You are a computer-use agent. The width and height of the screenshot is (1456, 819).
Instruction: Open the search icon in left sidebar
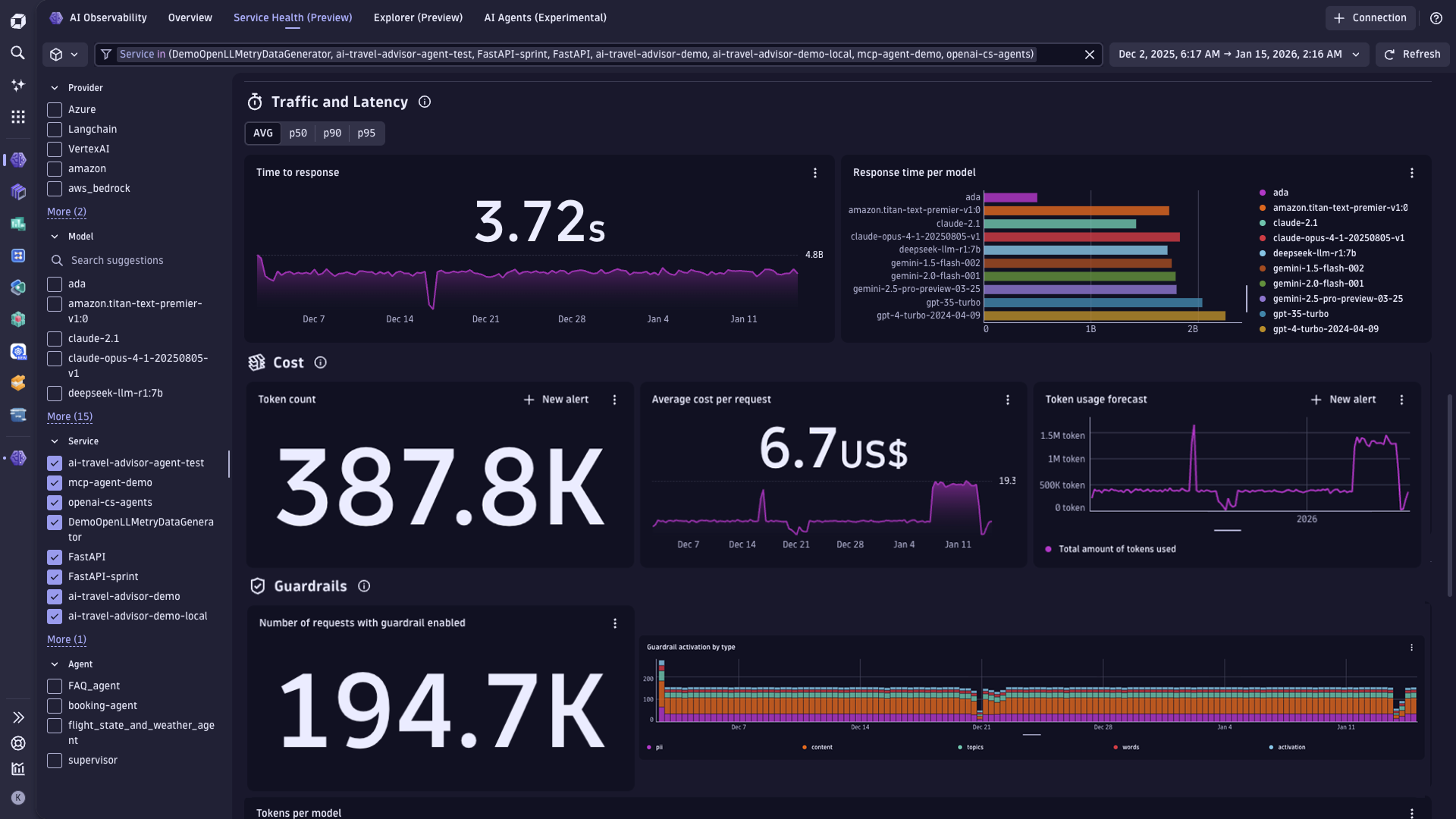point(18,53)
